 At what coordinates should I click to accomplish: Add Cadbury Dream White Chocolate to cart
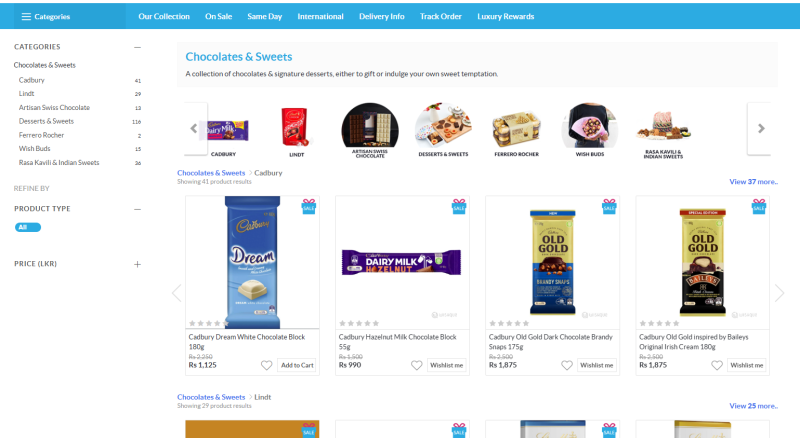[x=297, y=365]
